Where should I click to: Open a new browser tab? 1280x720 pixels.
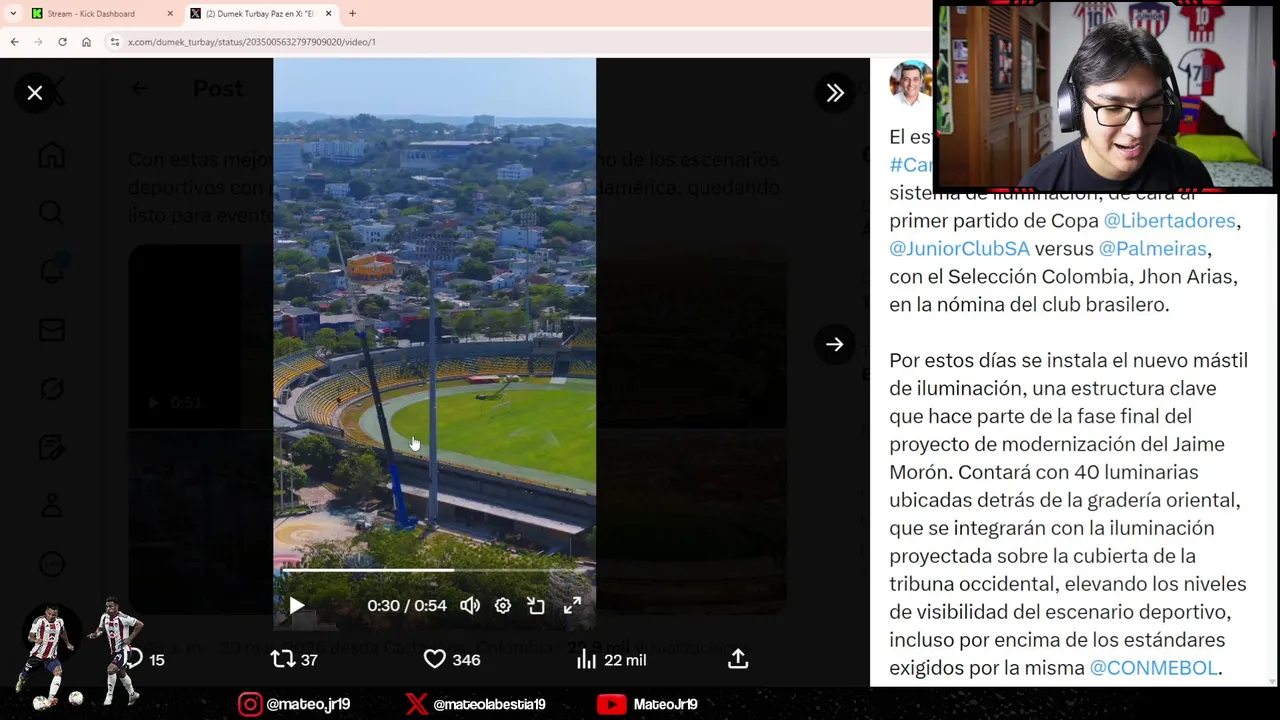point(352,13)
